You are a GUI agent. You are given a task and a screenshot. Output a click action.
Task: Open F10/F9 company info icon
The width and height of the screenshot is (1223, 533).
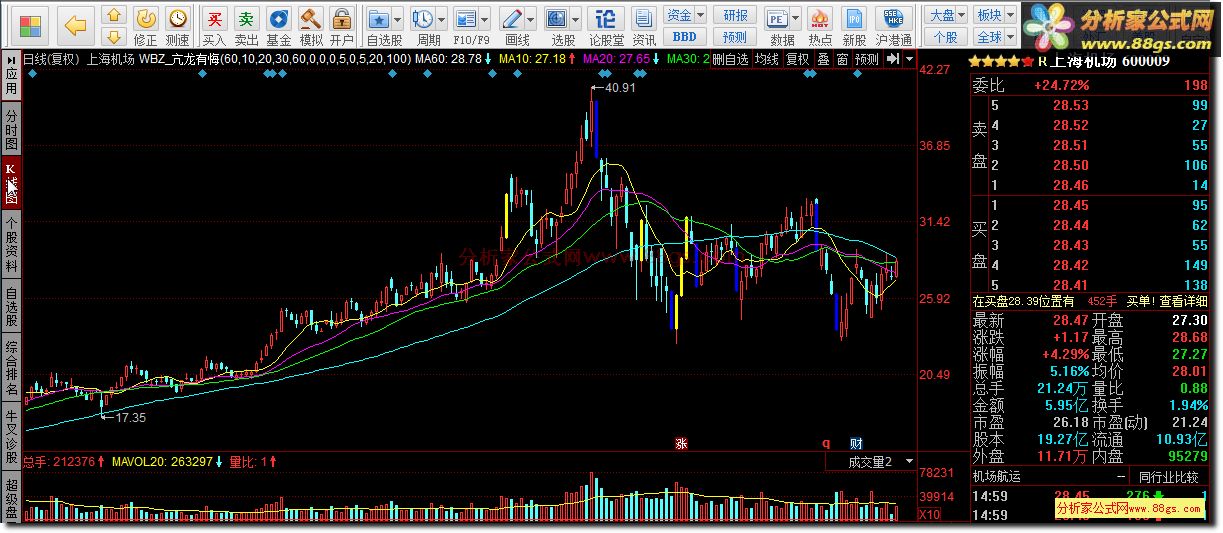tap(464, 18)
